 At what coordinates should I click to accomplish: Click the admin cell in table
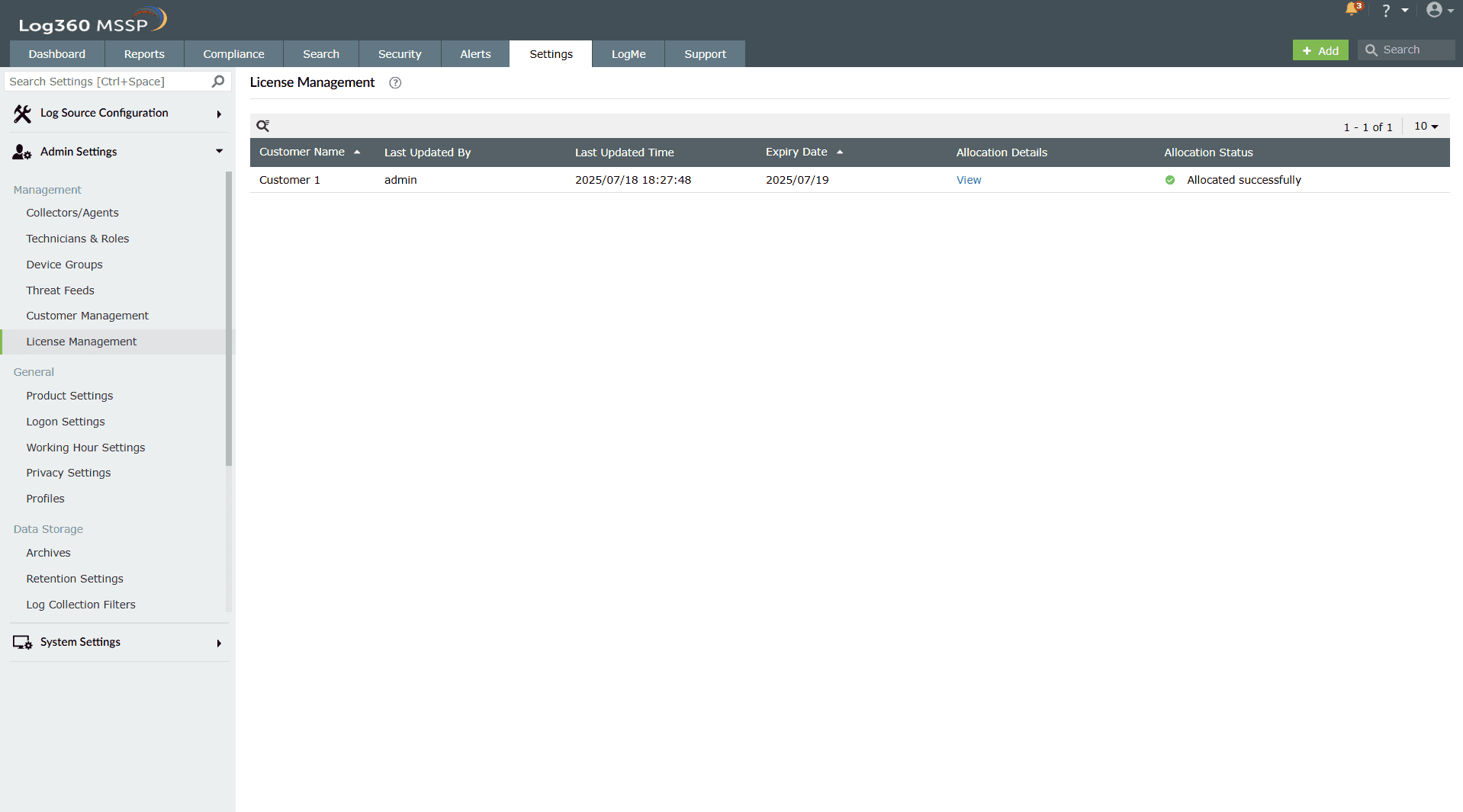(x=400, y=180)
